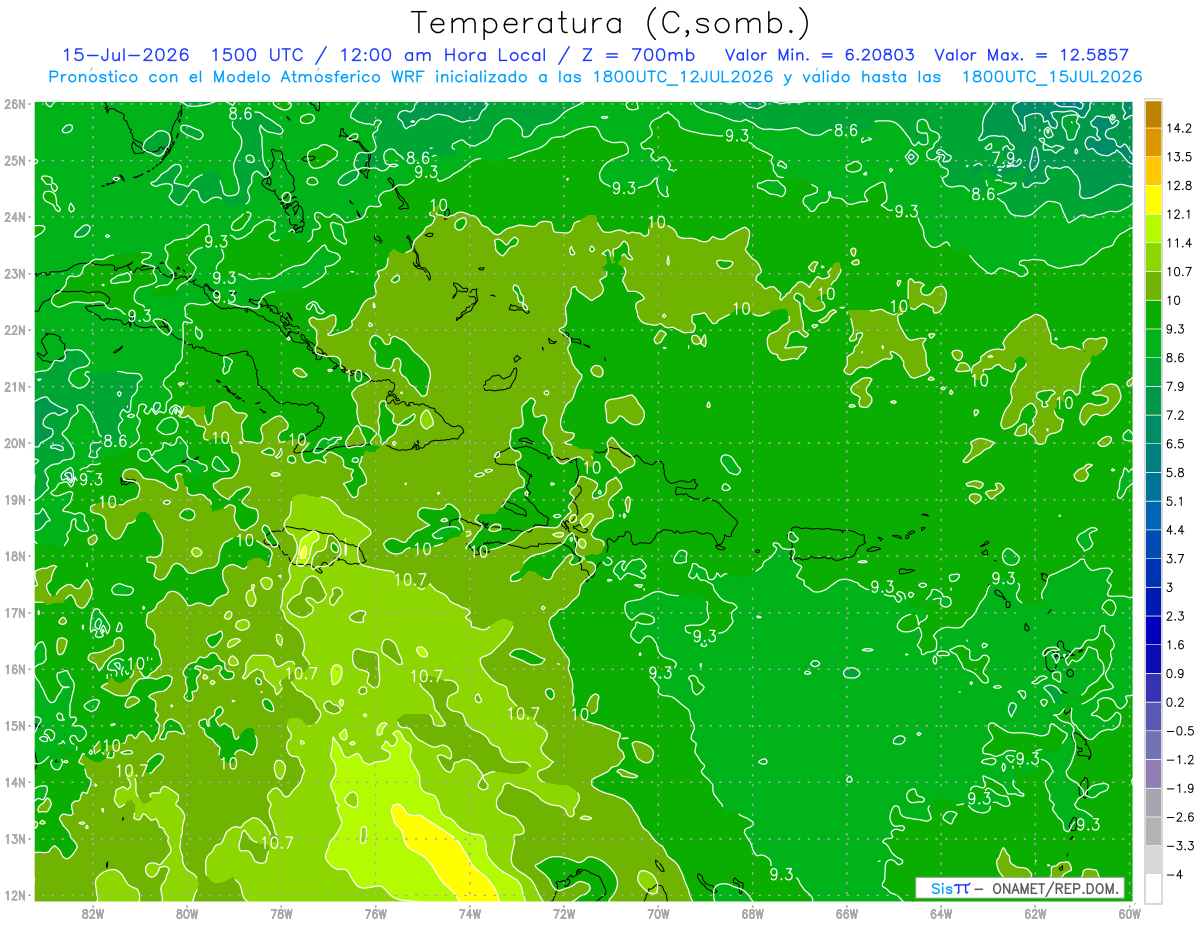Click the dark blue colorbar swatch between 1.6 and 2.3
Viewport: 1200px width, 927px height.
[x=1153, y=630]
